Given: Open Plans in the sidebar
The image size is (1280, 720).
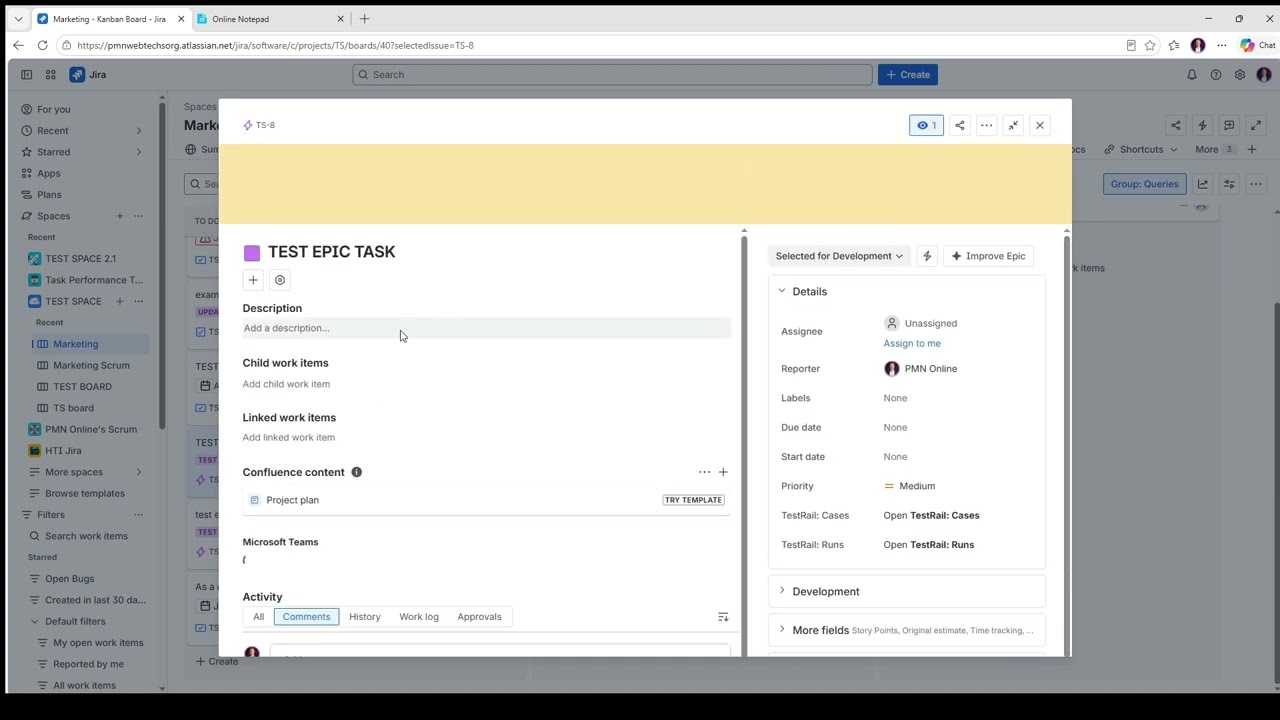Looking at the screenshot, I should [49, 195].
